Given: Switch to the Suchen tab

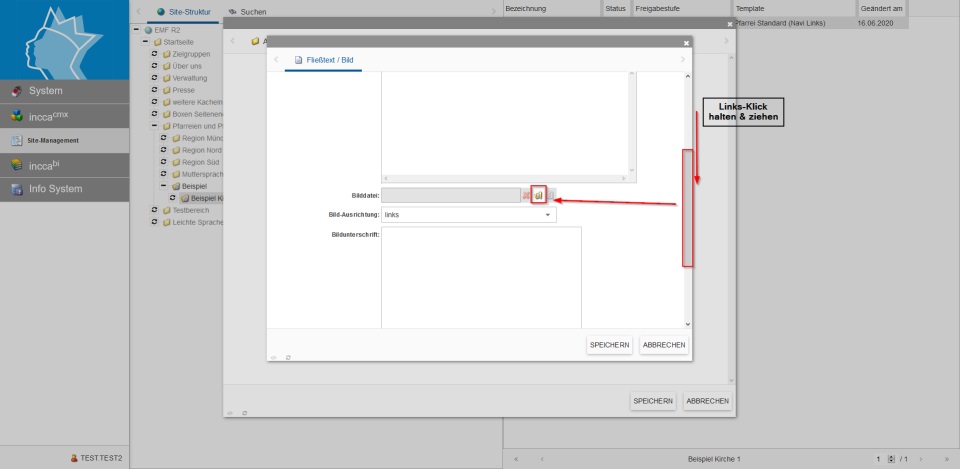Looking at the screenshot, I should [x=253, y=11].
